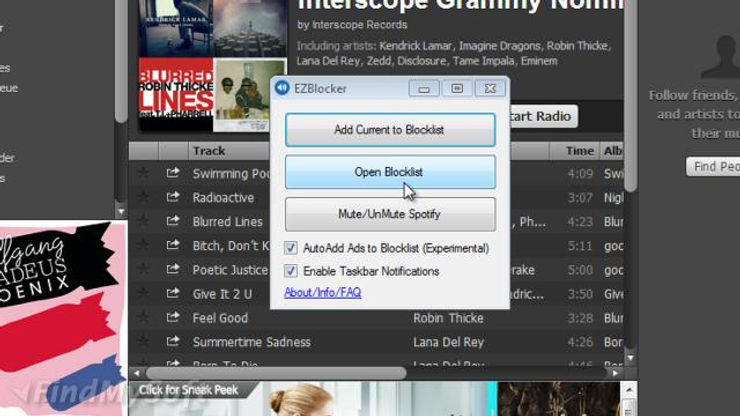The width and height of the screenshot is (740, 416).
Task: Click the left sidebar scroll down arrow
Action: 121,212
